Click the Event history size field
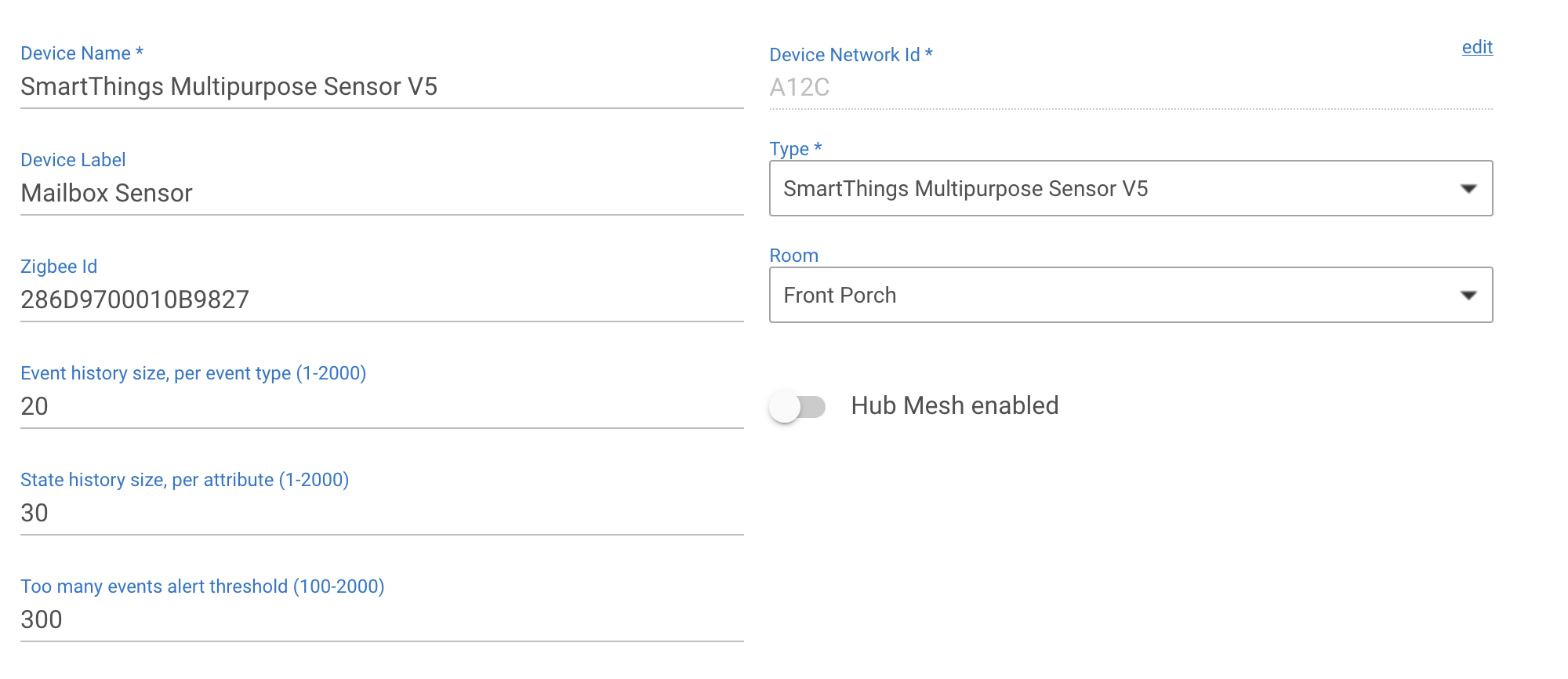This screenshot has width=1568, height=679. click(x=382, y=407)
